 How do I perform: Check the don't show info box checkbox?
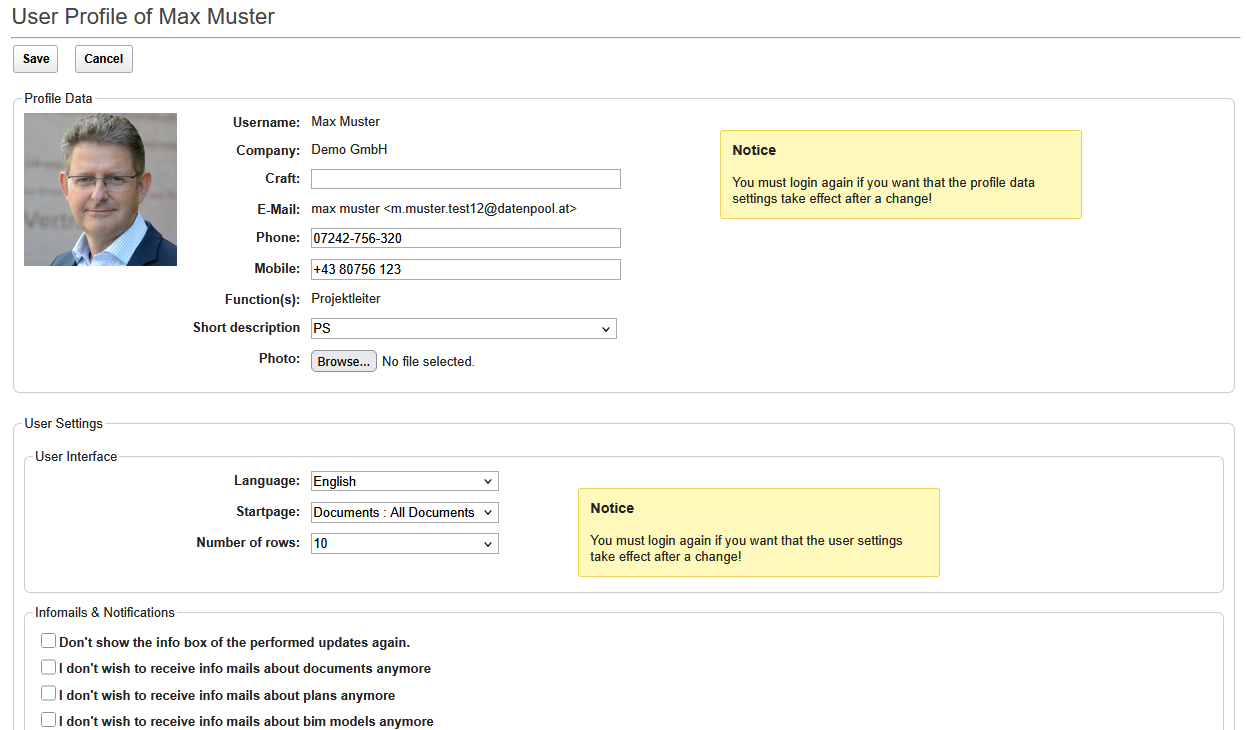tap(48, 641)
